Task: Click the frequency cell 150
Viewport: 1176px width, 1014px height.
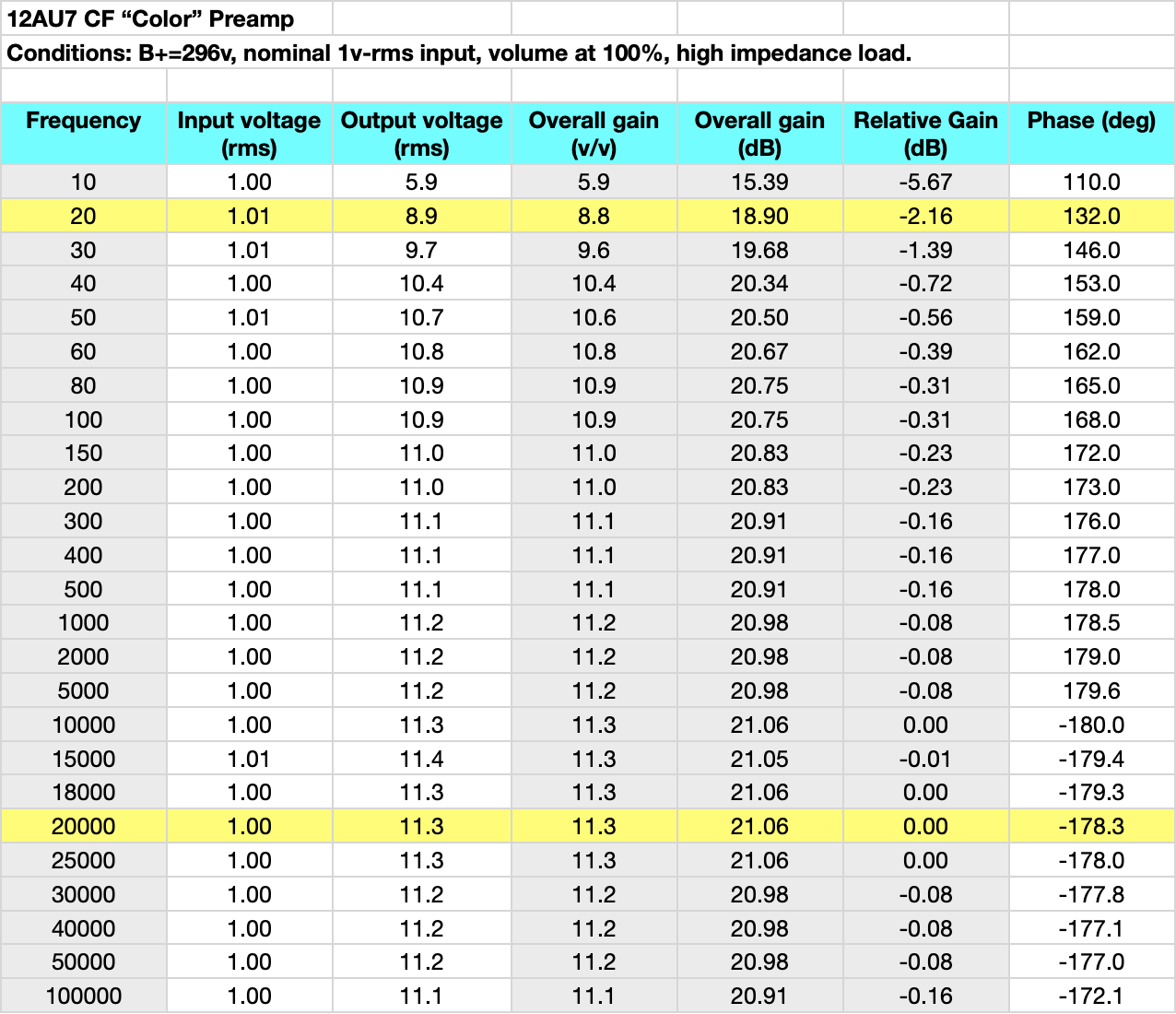Action: tap(84, 453)
